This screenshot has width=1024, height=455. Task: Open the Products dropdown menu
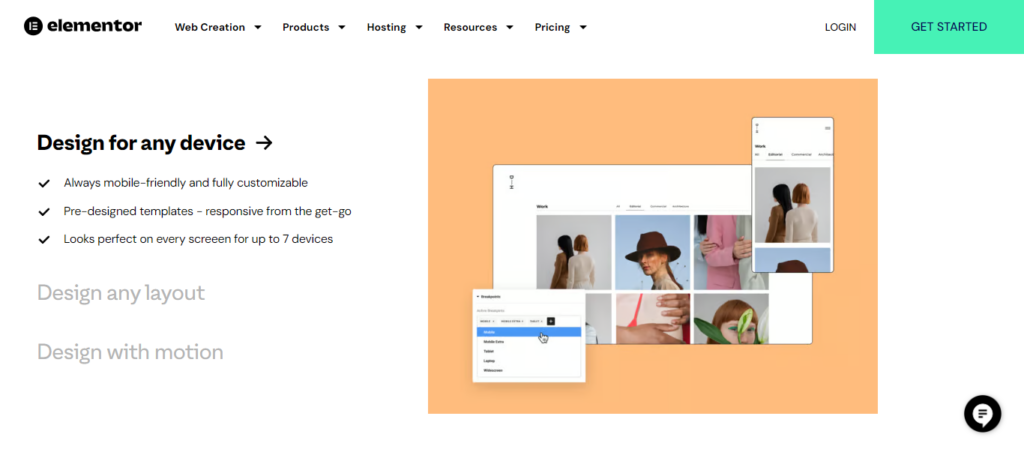click(314, 27)
